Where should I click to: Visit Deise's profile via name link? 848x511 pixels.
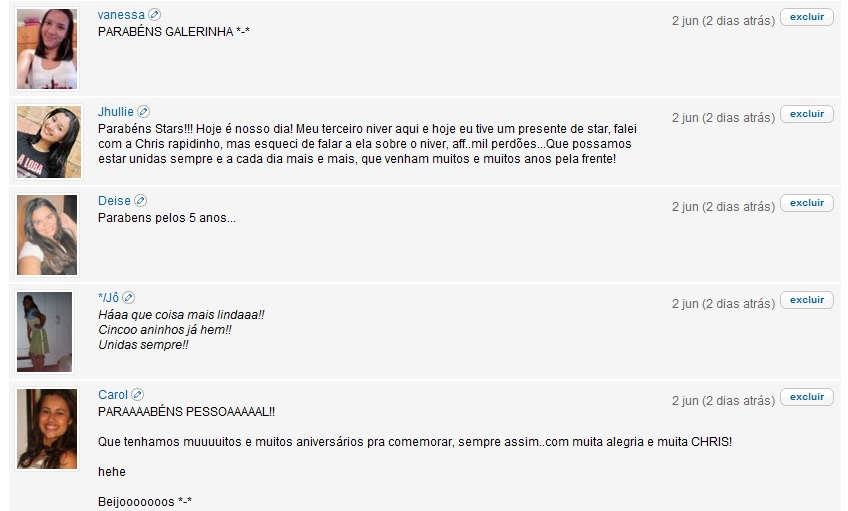[114, 201]
